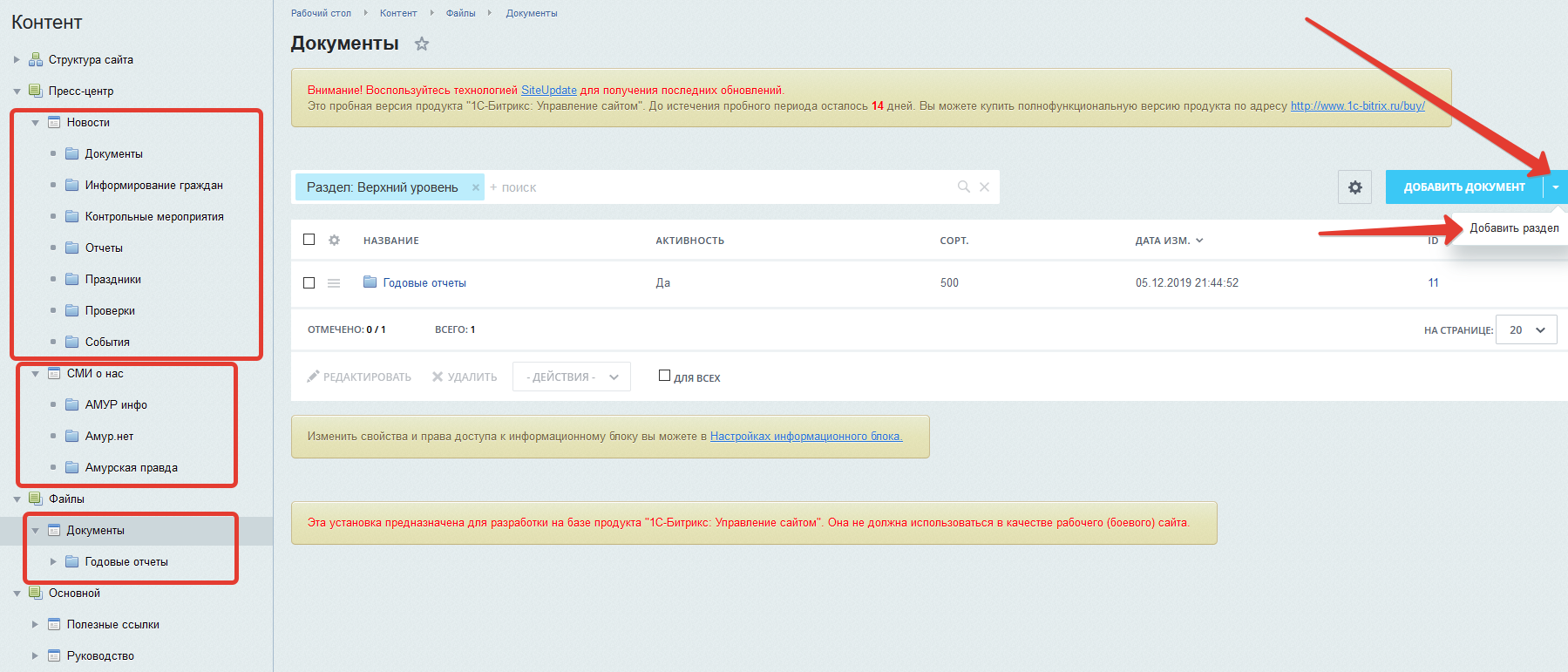This screenshot has height=672, width=1568.
Task: Click the column settings gear in table header
Action: pyautogui.click(x=334, y=240)
